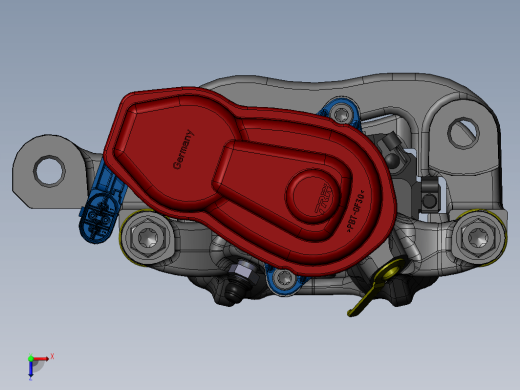This screenshot has width=520, height=390.
Task: Select the yellow spring clip part
Action: tap(377, 286)
